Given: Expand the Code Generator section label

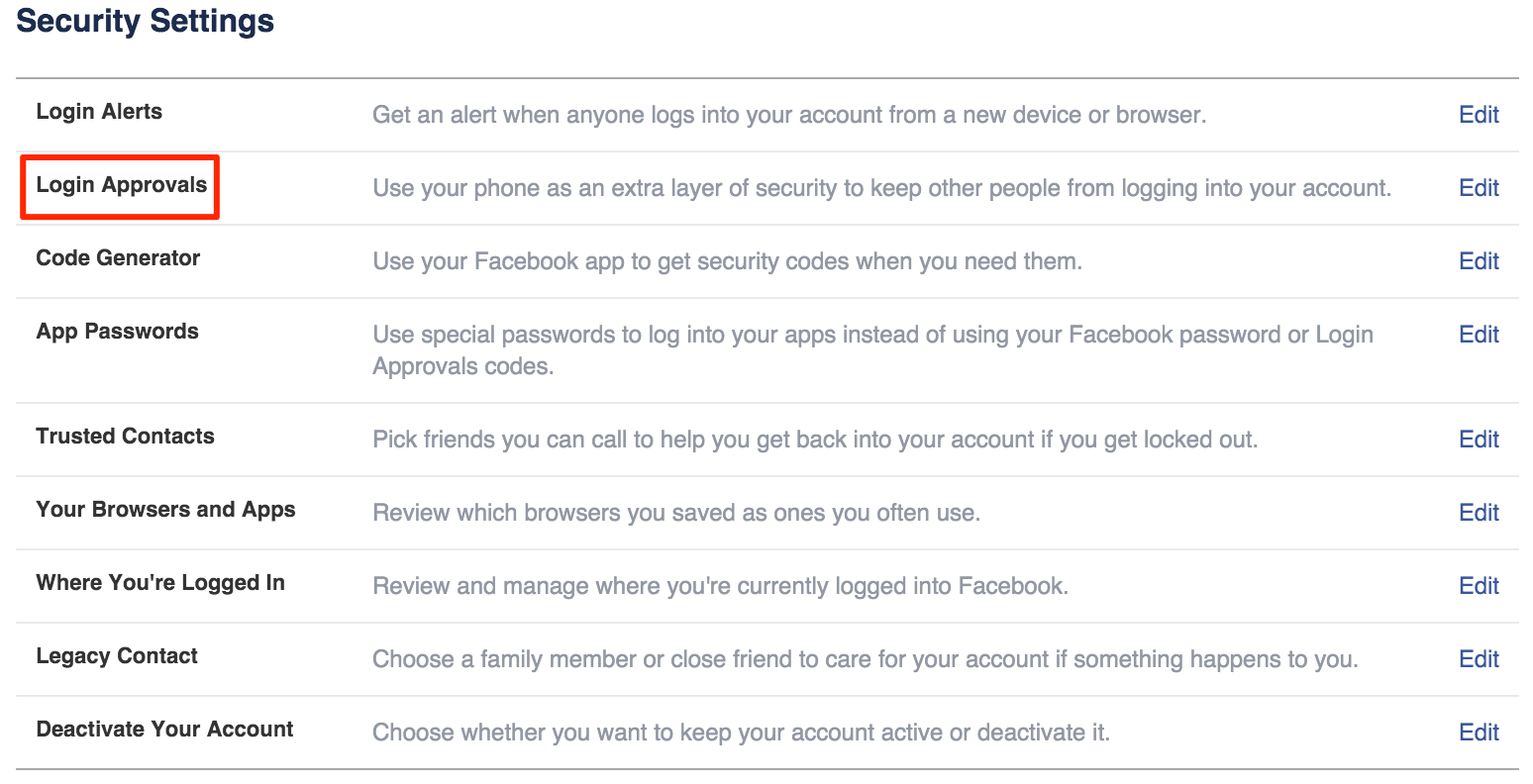Looking at the screenshot, I should [x=118, y=258].
